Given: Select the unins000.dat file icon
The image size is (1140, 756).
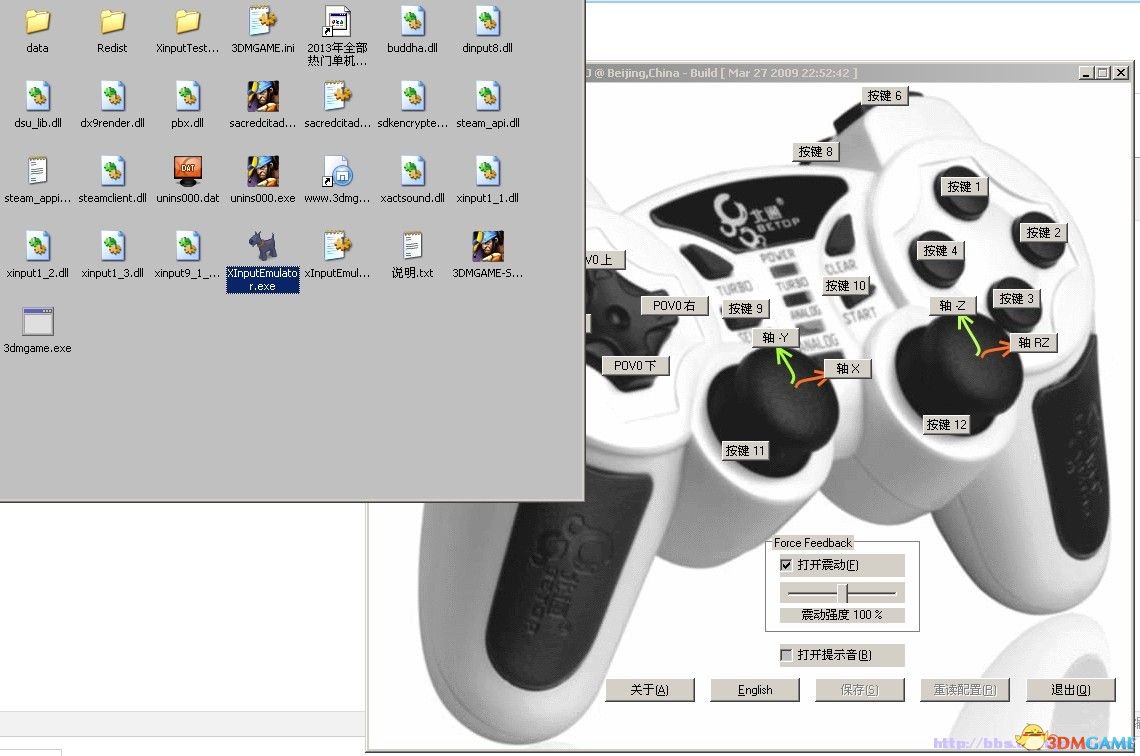Looking at the screenshot, I should tap(188, 172).
